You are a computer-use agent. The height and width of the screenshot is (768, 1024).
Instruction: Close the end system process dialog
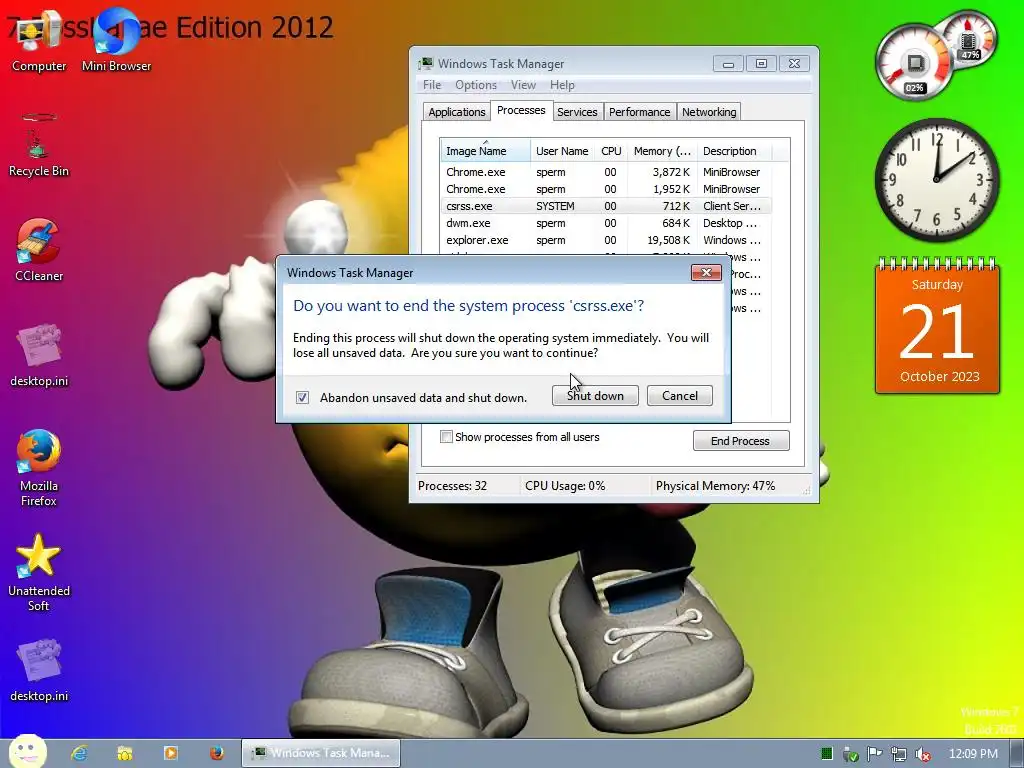tap(706, 272)
